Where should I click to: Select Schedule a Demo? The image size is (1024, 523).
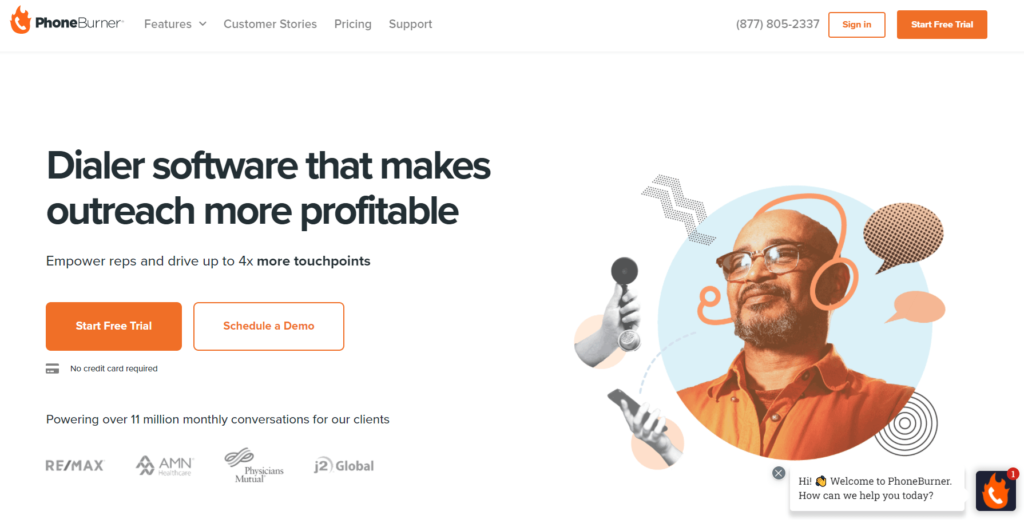coord(268,326)
